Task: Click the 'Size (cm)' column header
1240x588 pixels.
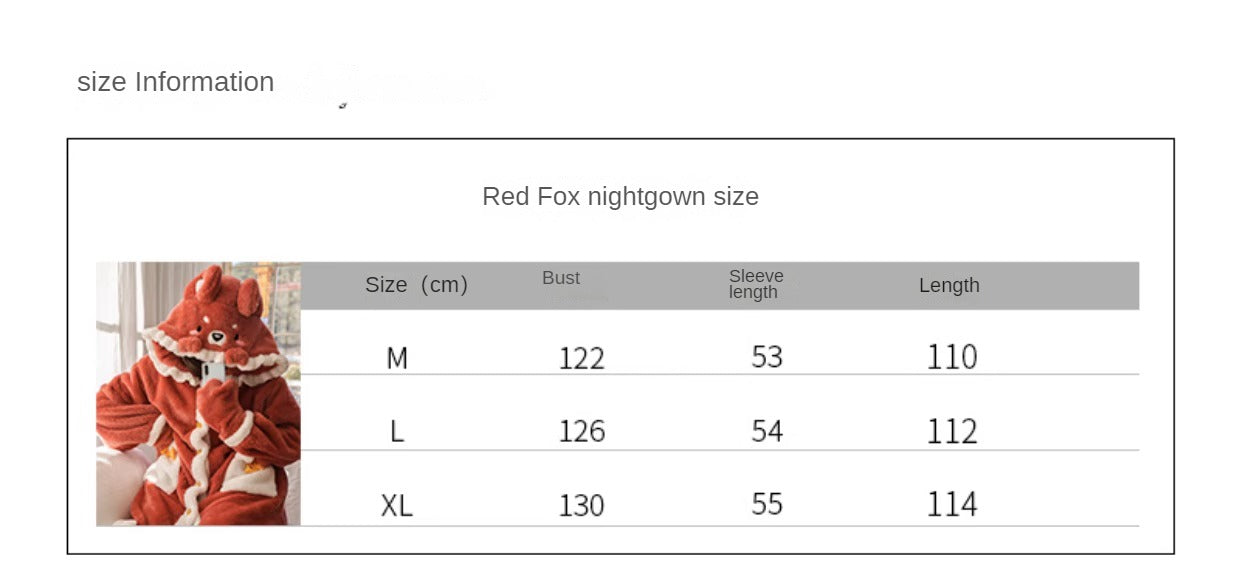Action: 416,285
